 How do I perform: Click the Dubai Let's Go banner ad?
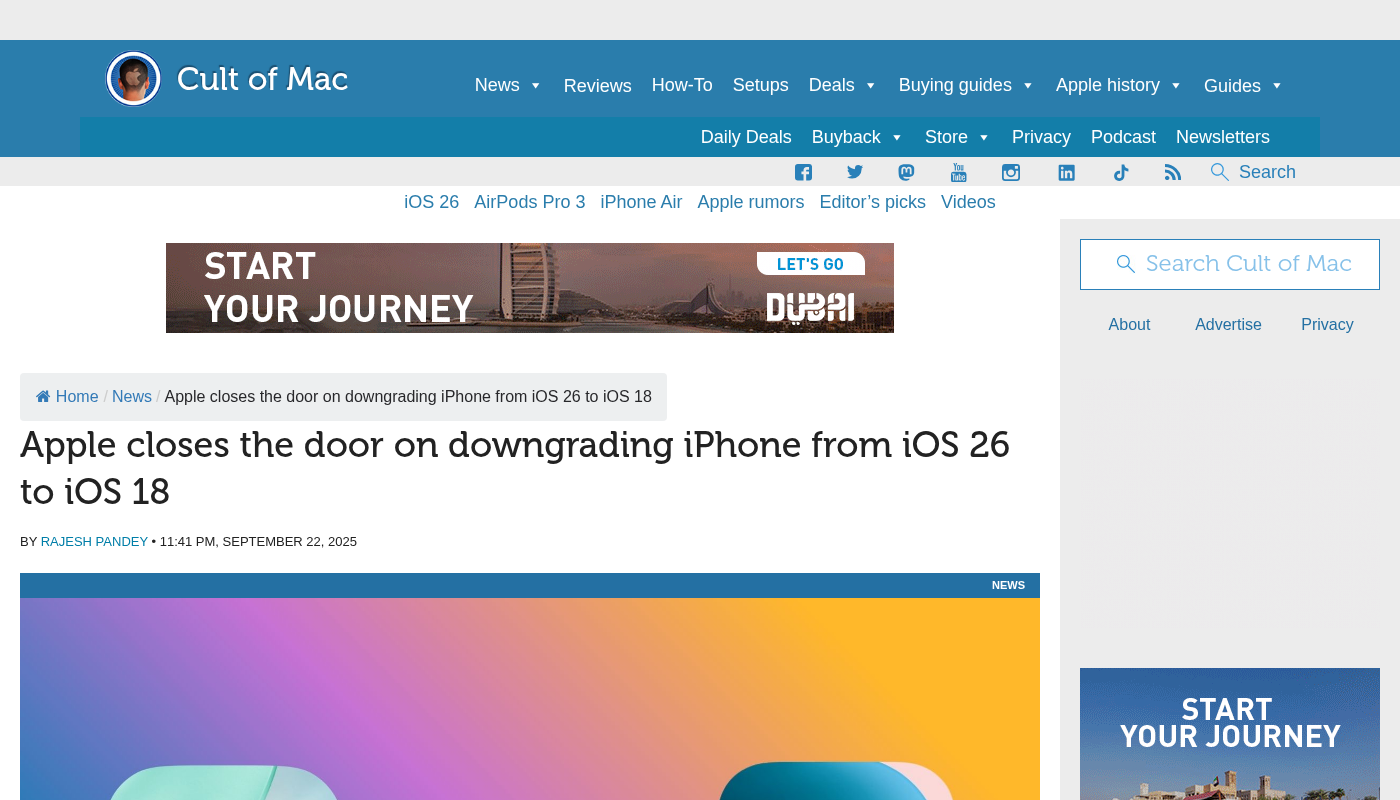530,288
